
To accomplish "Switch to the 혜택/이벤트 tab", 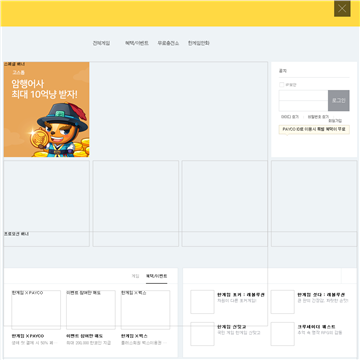I will pyautogui.click(x=157, y=276).
